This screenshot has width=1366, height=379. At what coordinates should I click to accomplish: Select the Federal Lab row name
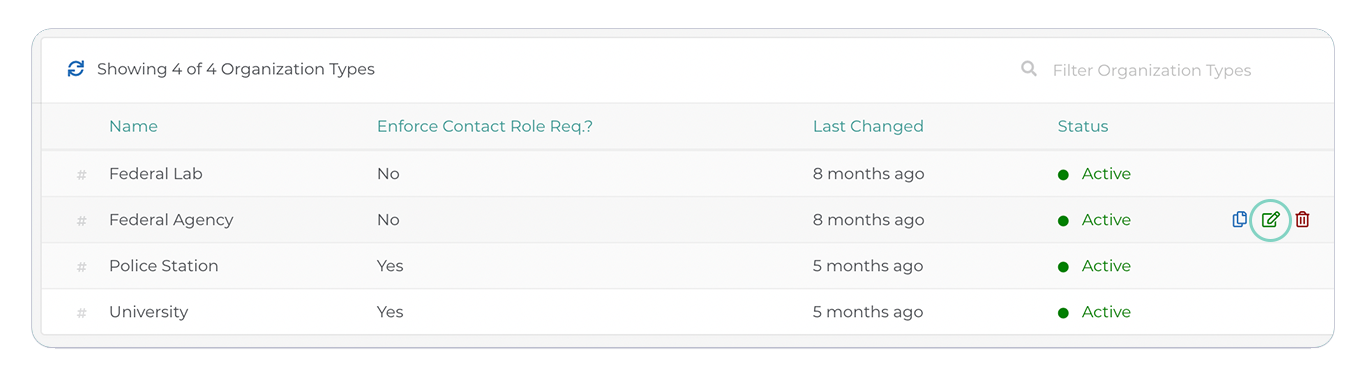tap(156, 174)
